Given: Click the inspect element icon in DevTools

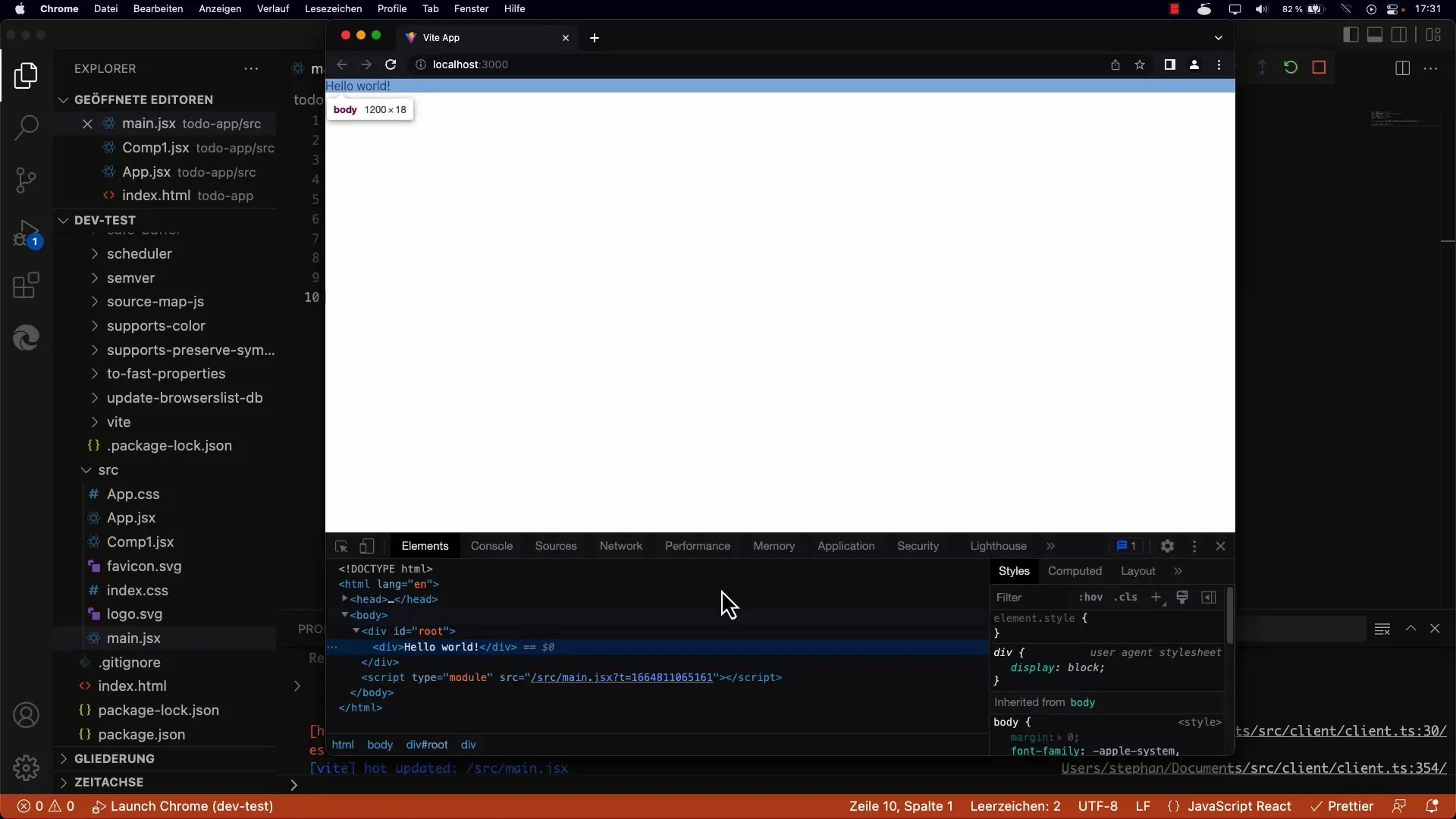Looking at the screenshot, I should [340, 546].
